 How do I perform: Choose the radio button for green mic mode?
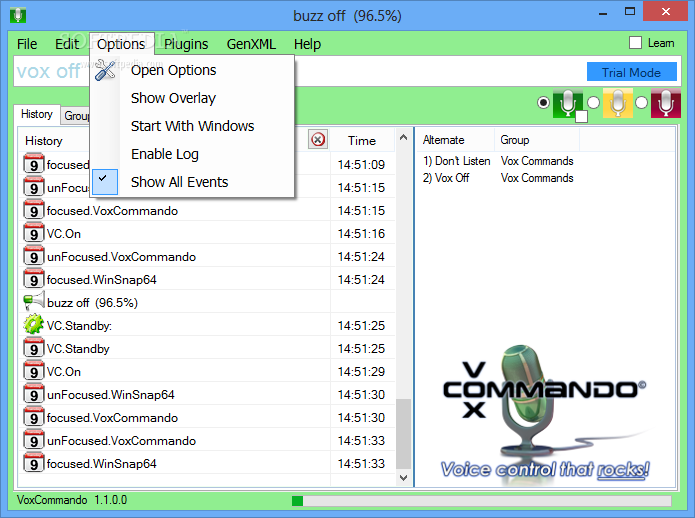coord(543,103)
